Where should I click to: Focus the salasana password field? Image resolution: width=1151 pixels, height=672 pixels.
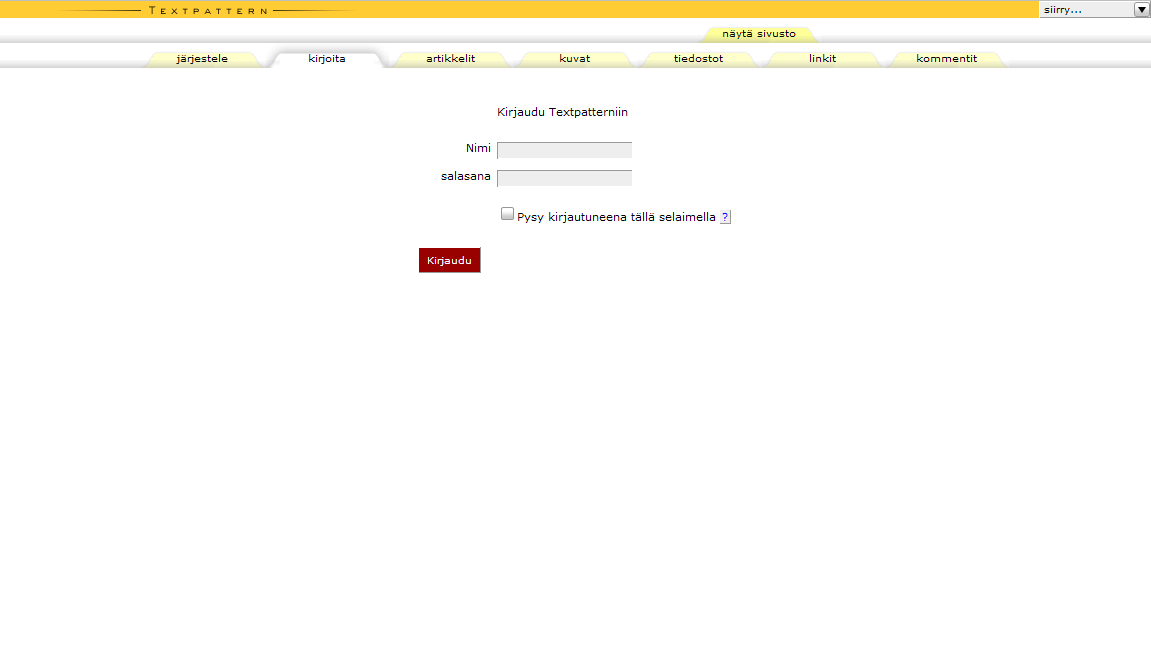564,178
